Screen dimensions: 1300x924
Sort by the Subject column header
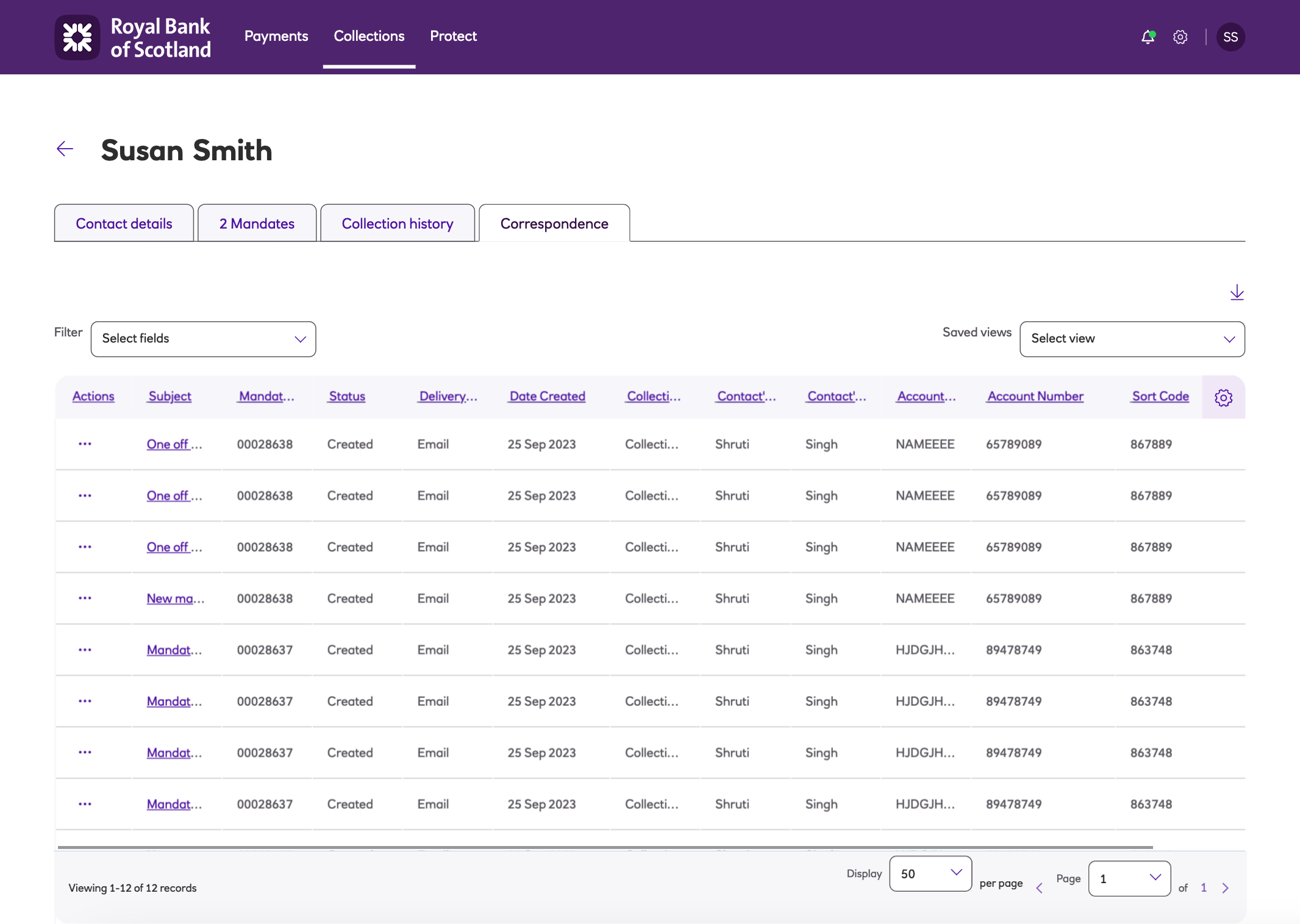click(x=170, y=396)
